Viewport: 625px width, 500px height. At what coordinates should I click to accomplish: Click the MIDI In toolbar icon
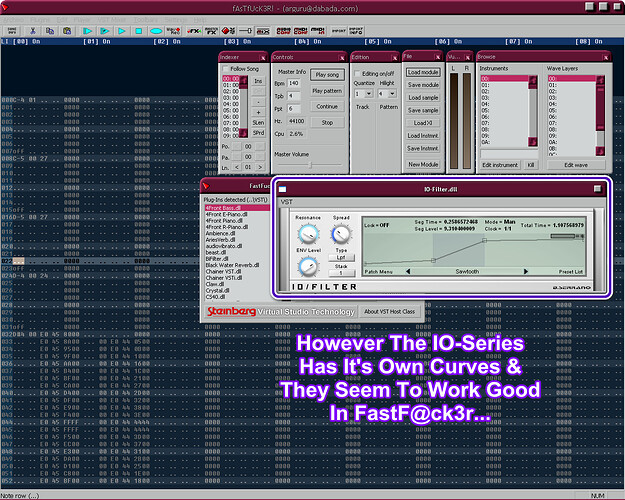point(318,31)
